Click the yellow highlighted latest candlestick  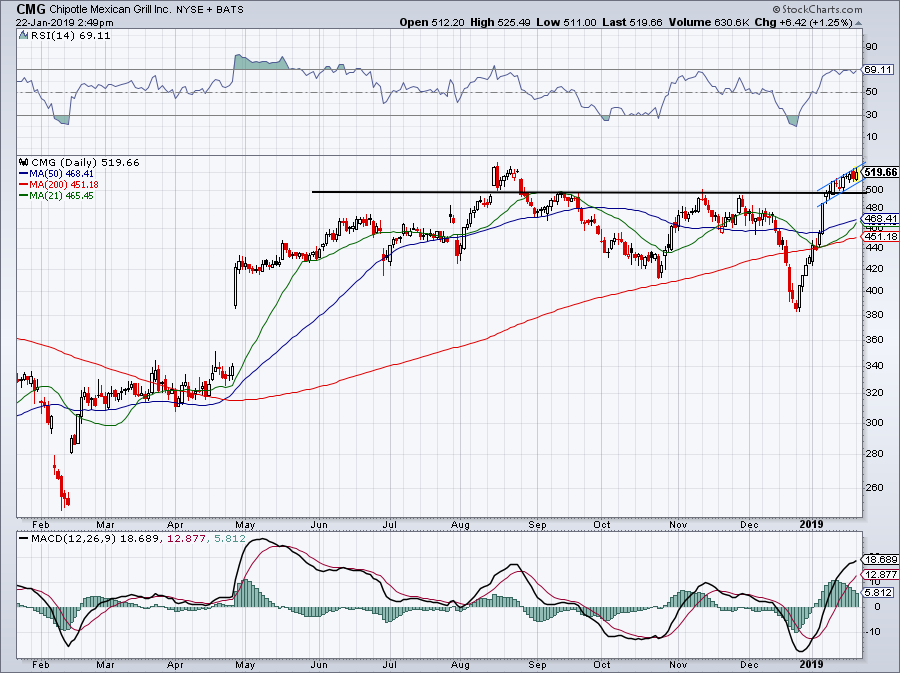tap(856, 174)
